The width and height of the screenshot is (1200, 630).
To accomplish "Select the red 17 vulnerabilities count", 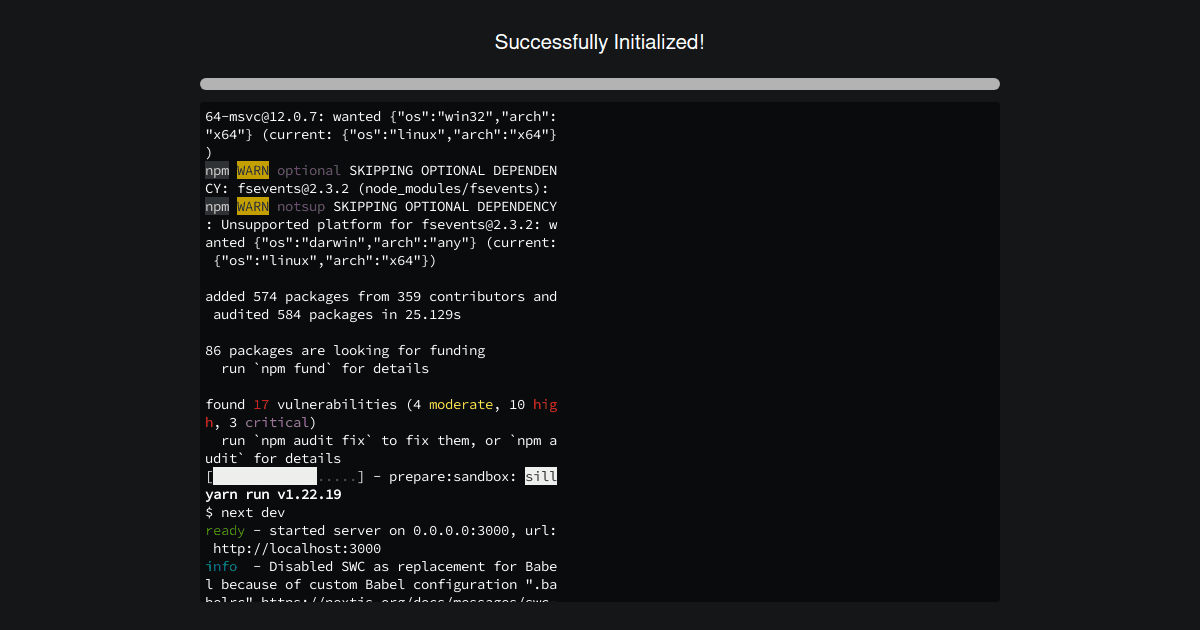I will (260, 404).
